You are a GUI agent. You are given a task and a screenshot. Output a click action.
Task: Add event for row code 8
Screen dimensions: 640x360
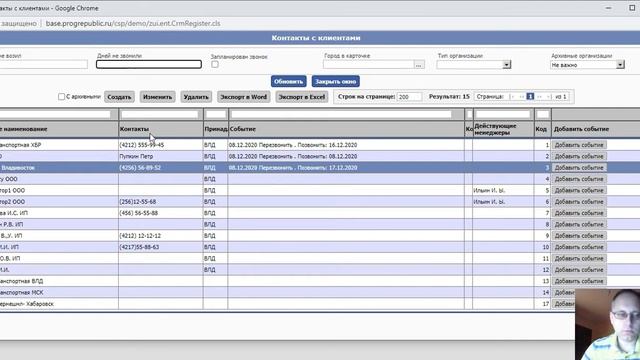coord(579,224)
